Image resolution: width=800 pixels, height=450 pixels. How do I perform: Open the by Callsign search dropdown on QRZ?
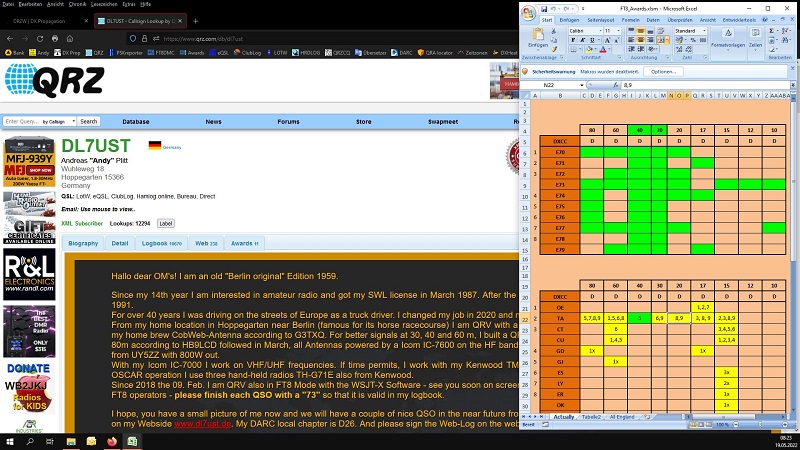coord(59,121)
